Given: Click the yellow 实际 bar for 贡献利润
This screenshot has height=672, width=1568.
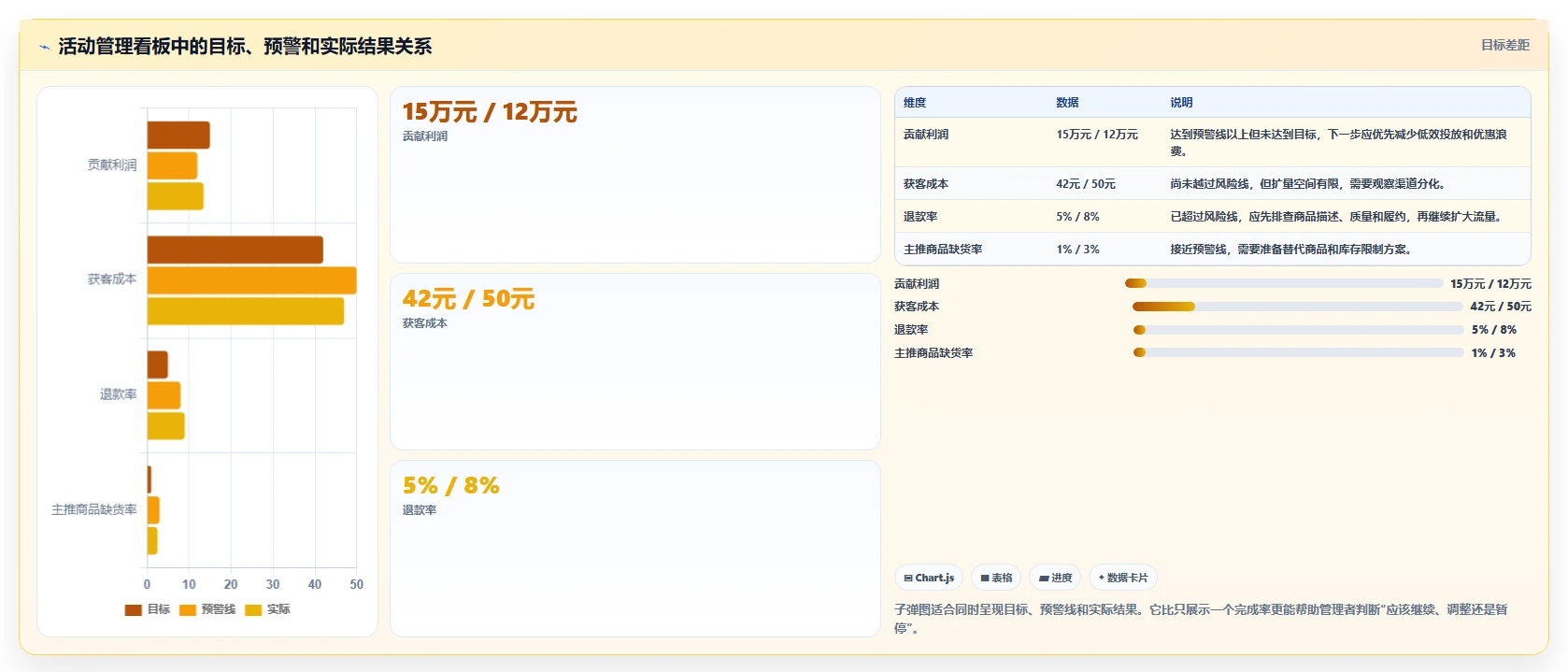Looking at the screenshot, I should 176,196.
